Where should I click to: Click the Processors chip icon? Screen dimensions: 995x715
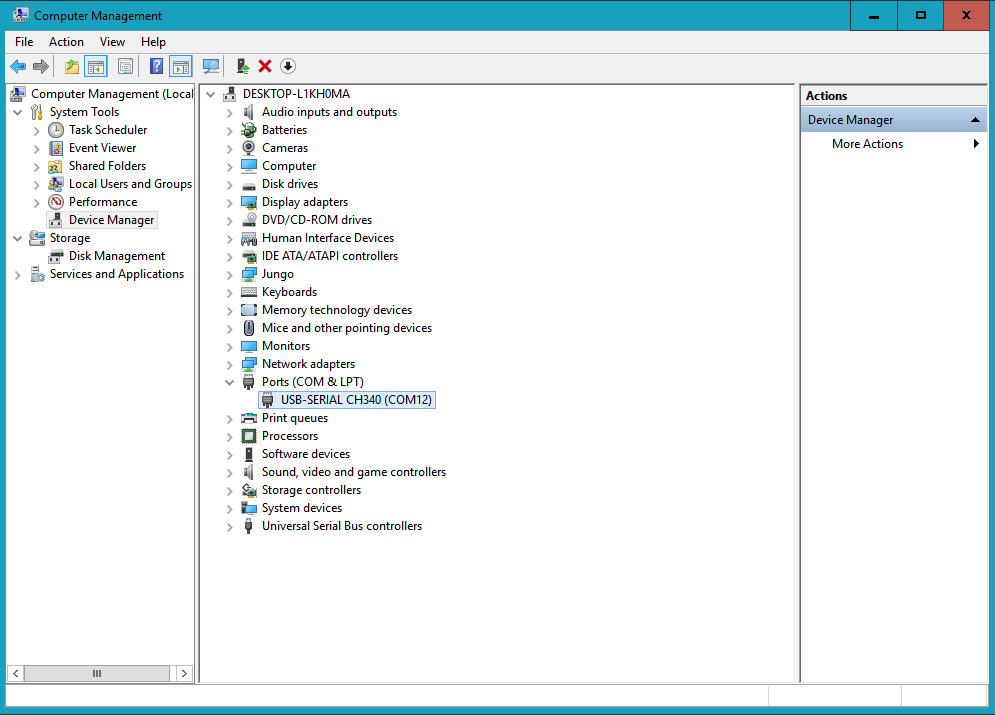click(249, 436)
